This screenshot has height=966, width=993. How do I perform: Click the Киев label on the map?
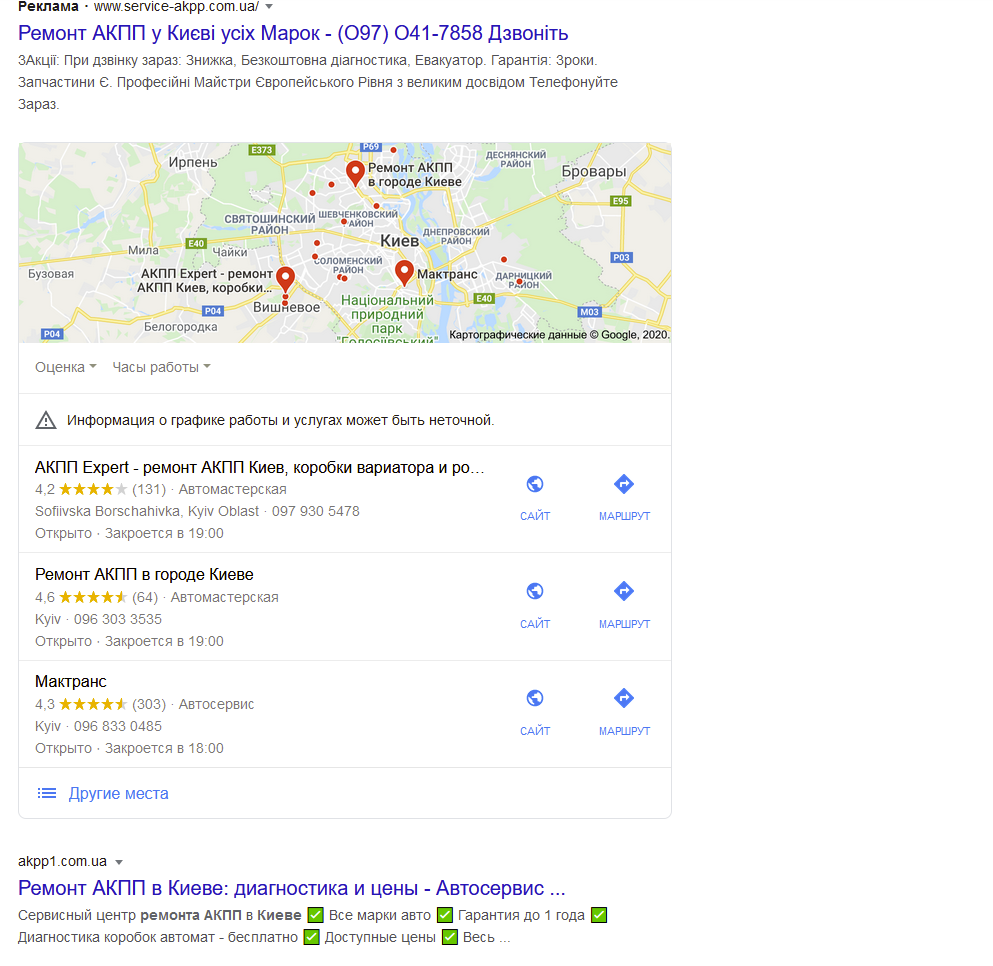click(x=400, y=241)
